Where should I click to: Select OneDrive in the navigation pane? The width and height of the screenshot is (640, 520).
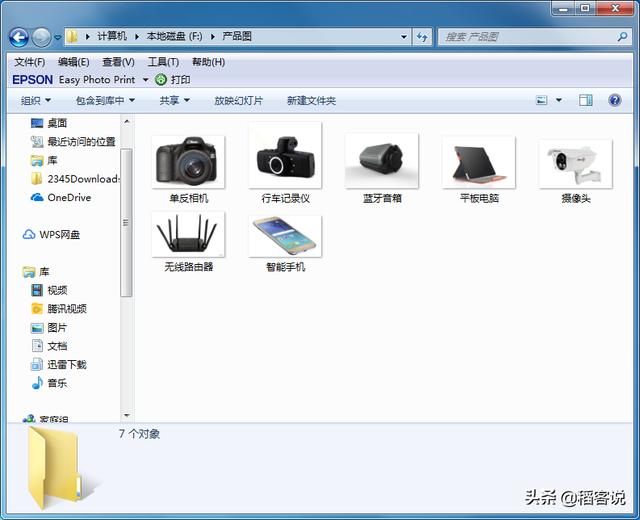click(61, 198)
